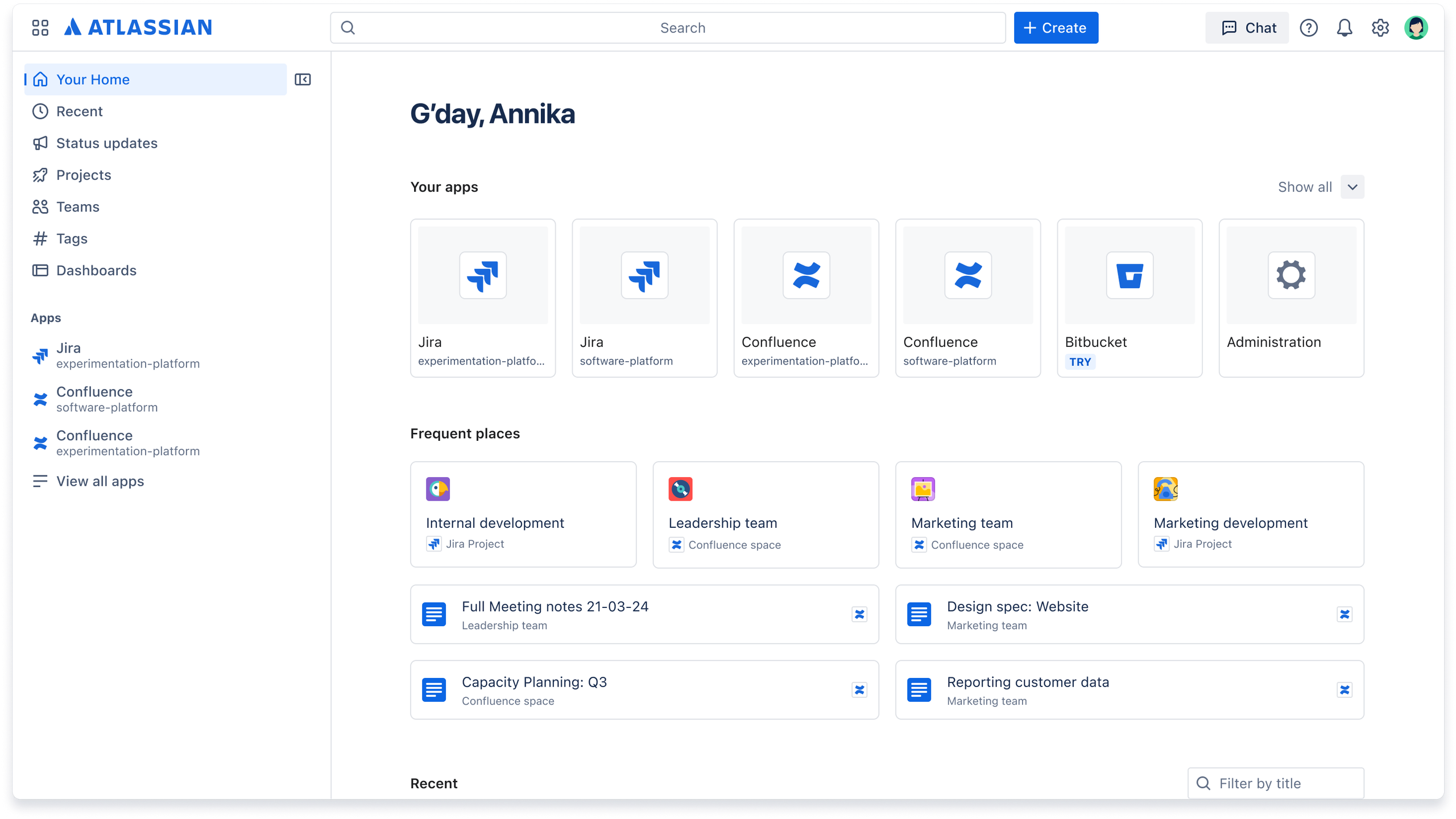
Task: Open the Atlassian app switcher grid icon
Action: click(x=39, y=27)
